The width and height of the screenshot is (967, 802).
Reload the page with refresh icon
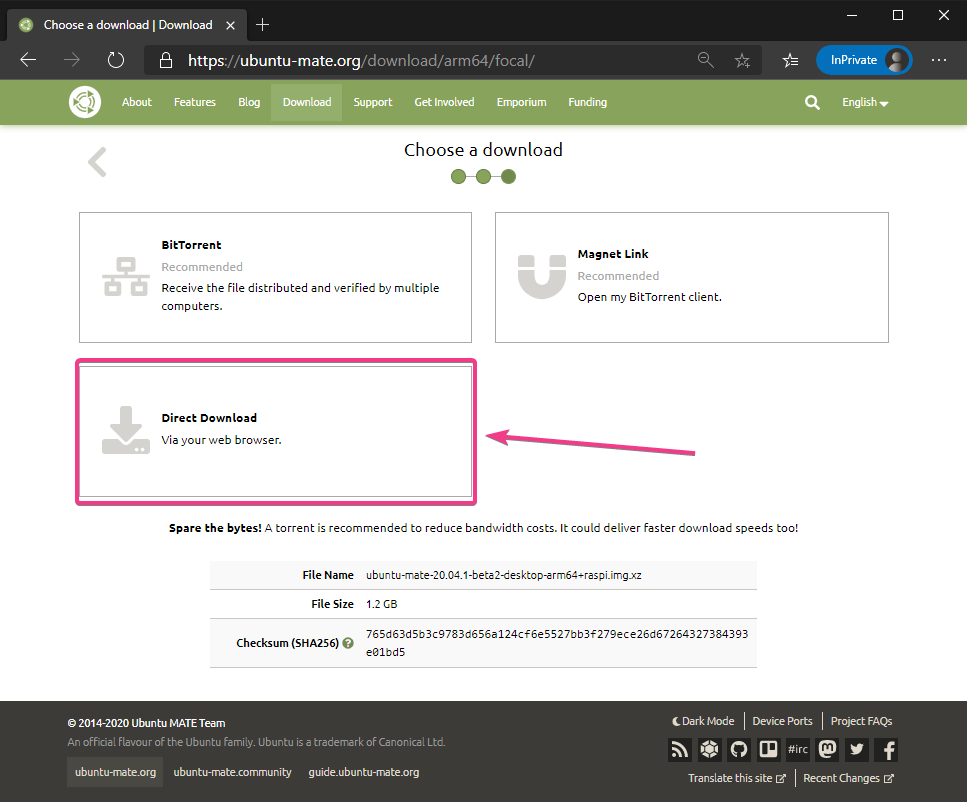116,60
